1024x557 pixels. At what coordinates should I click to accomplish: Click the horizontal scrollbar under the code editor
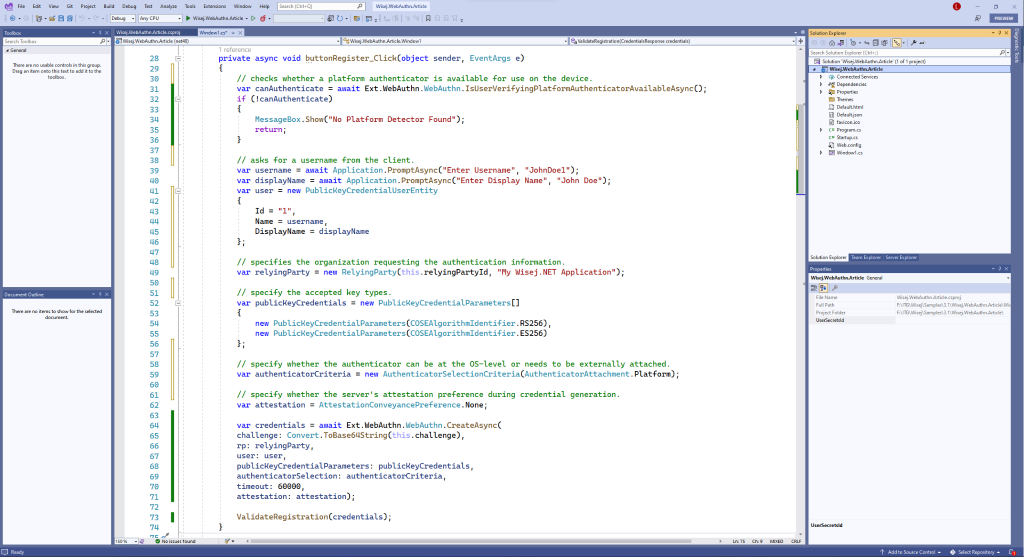470,541
